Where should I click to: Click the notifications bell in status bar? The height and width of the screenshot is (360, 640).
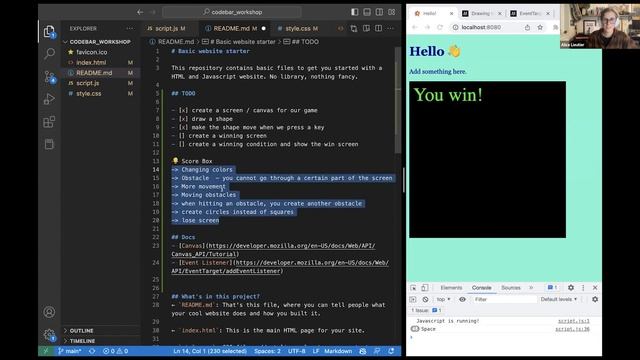tap(391, 351)
